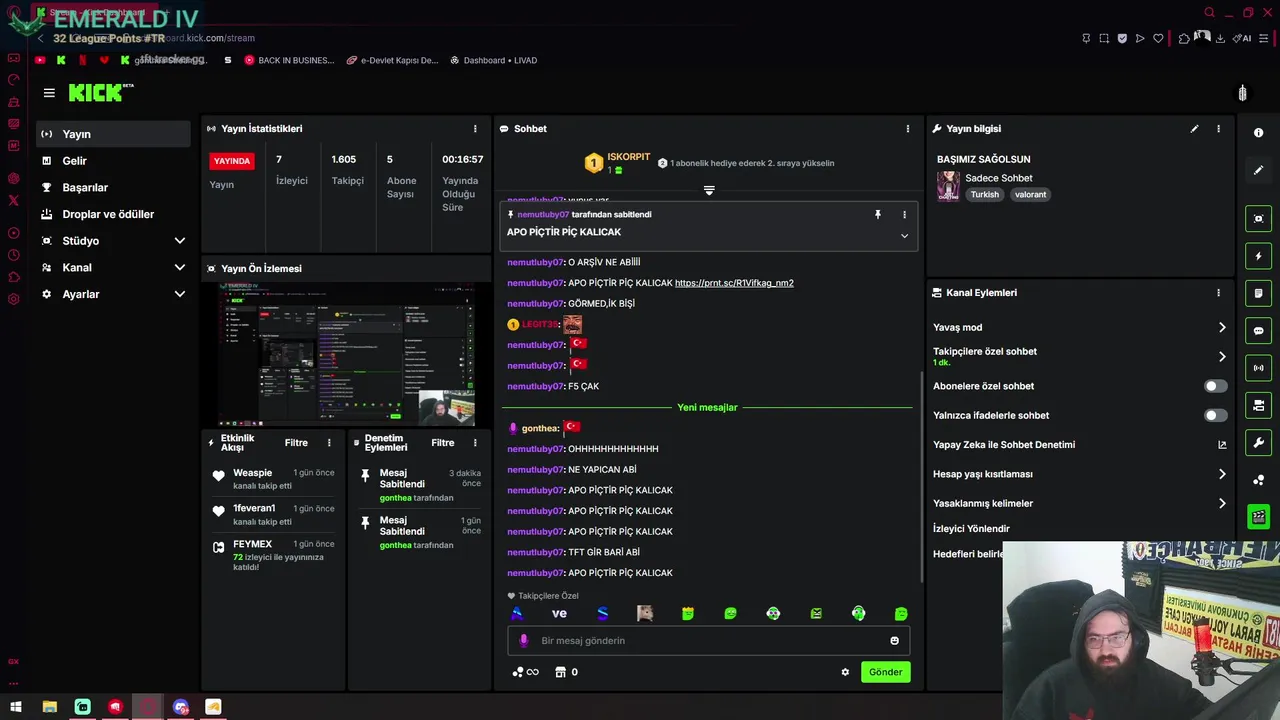Click the browser snapshot icon
Screen dimensions: 1280x720
(1104, 39)
